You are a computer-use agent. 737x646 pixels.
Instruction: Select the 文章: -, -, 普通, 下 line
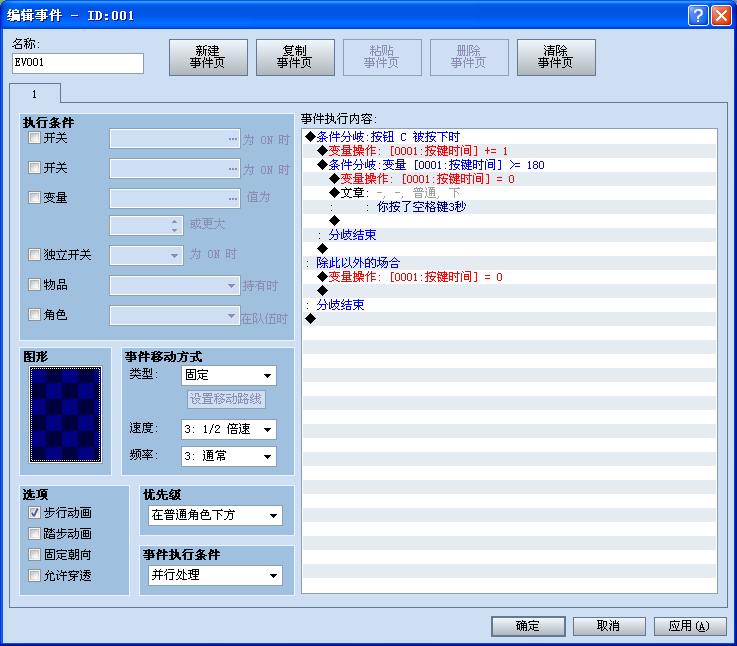pyautogui.click(x=510, y=193)
